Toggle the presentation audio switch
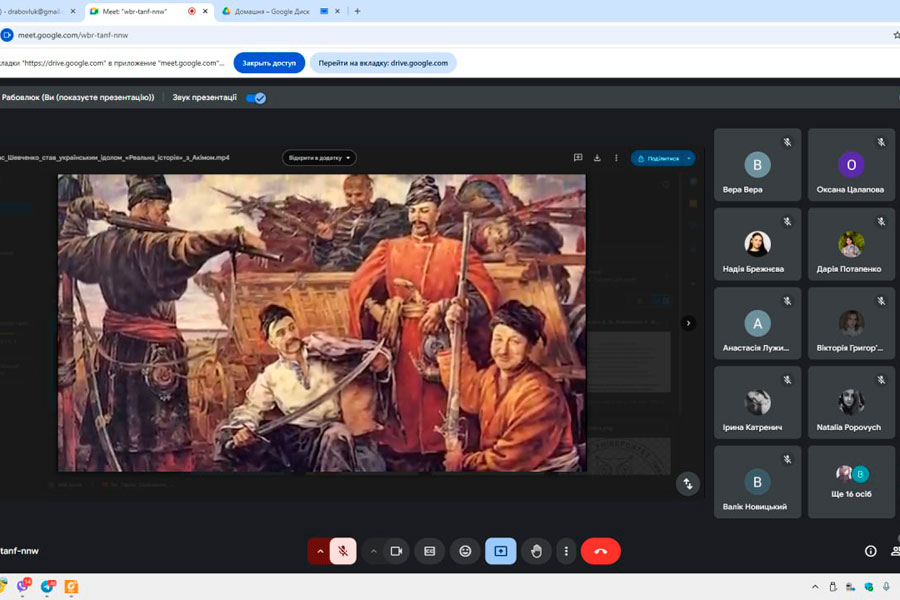This screenshot has width=900, height=600. pyautogui.click(x=256, y=98)
